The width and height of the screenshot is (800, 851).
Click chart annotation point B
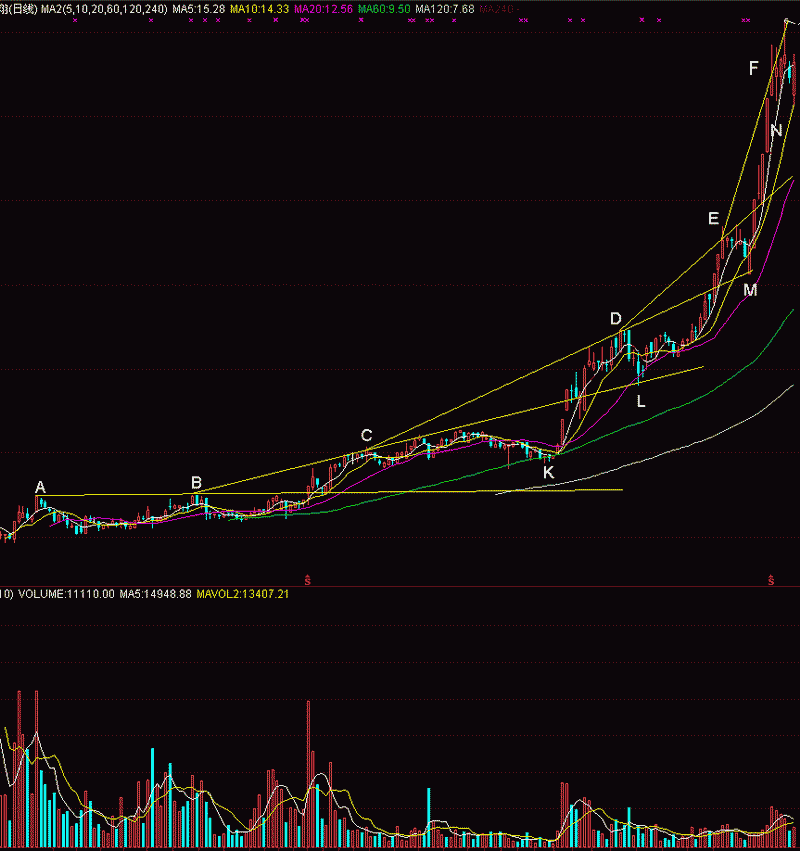(196, 482)
